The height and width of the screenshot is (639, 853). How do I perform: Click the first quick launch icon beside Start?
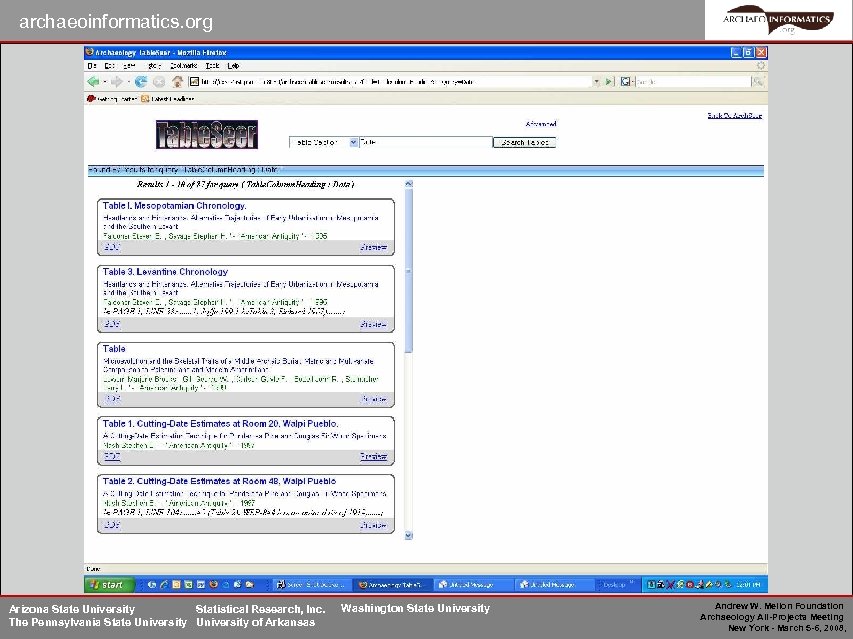pyautogui.click(x=151, y=585)
